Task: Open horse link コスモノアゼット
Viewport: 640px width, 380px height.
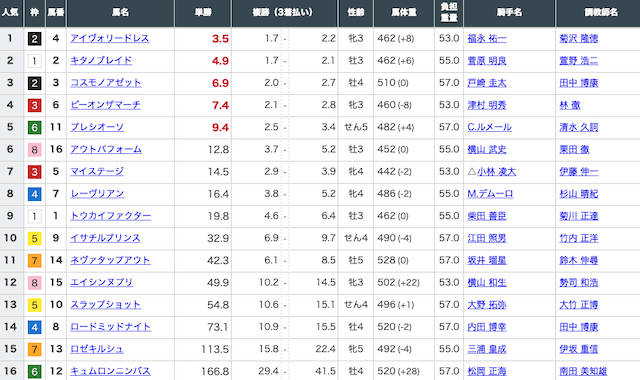Action: coord(106,83)
